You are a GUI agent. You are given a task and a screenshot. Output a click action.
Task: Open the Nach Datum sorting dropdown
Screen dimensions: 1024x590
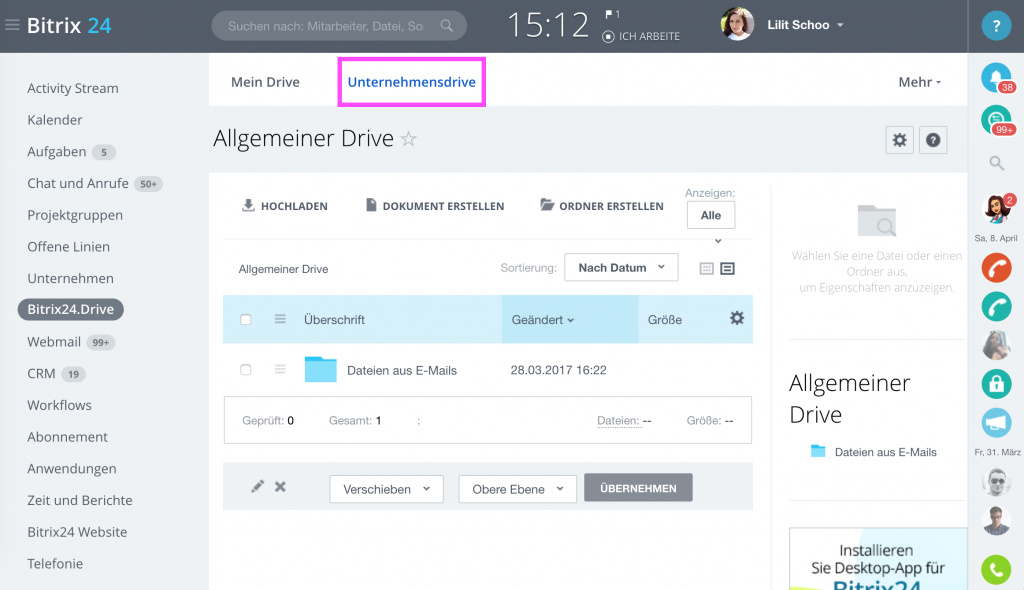[x=621, y=268]
